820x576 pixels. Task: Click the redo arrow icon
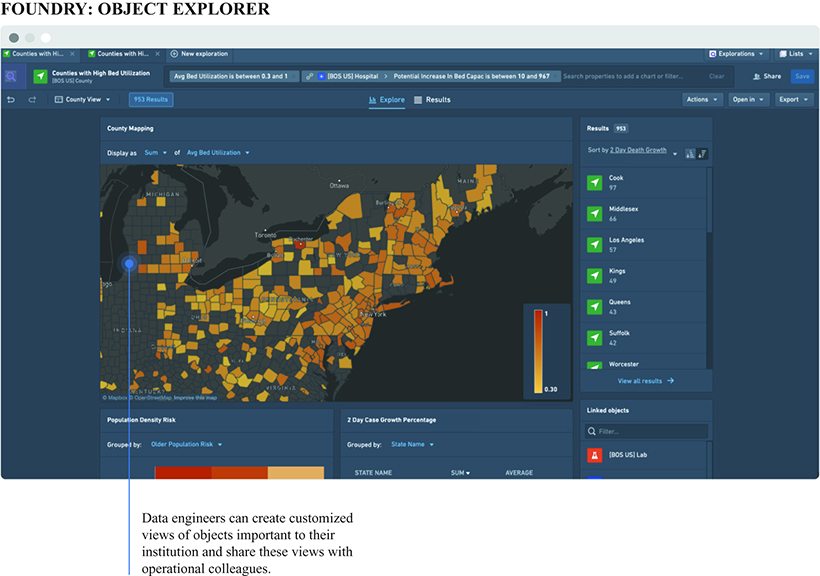(32, 100)
